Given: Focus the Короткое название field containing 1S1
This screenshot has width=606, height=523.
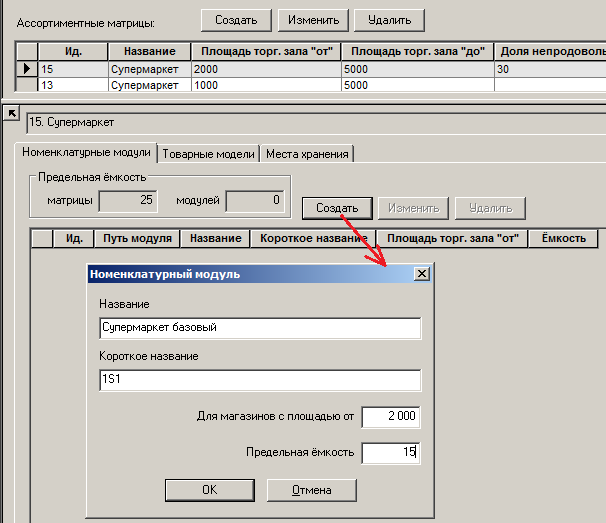Looking at the screenshot, I should (x=260, y=380).
